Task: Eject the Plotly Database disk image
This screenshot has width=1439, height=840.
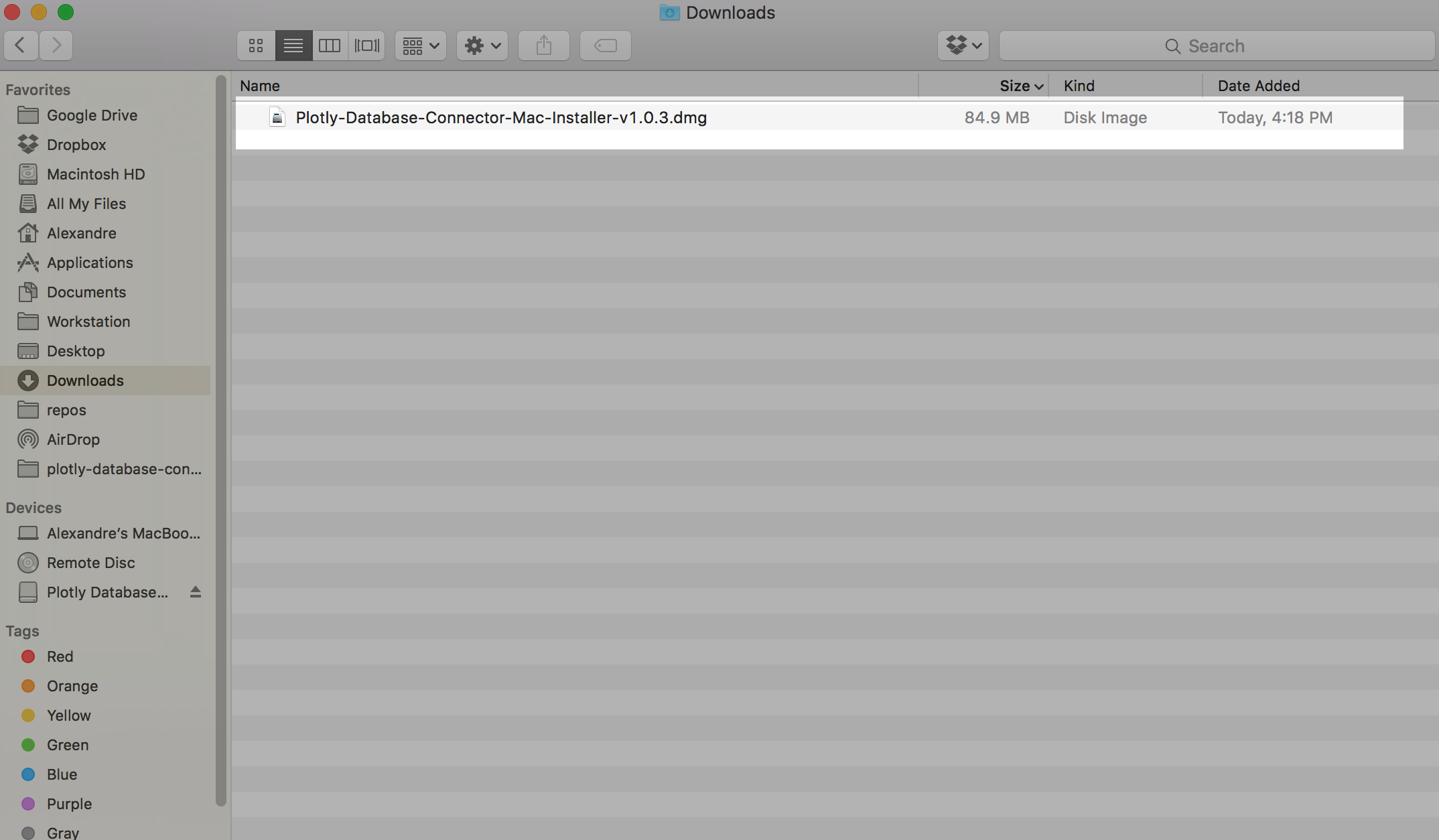Action: (x=195, y=591)
